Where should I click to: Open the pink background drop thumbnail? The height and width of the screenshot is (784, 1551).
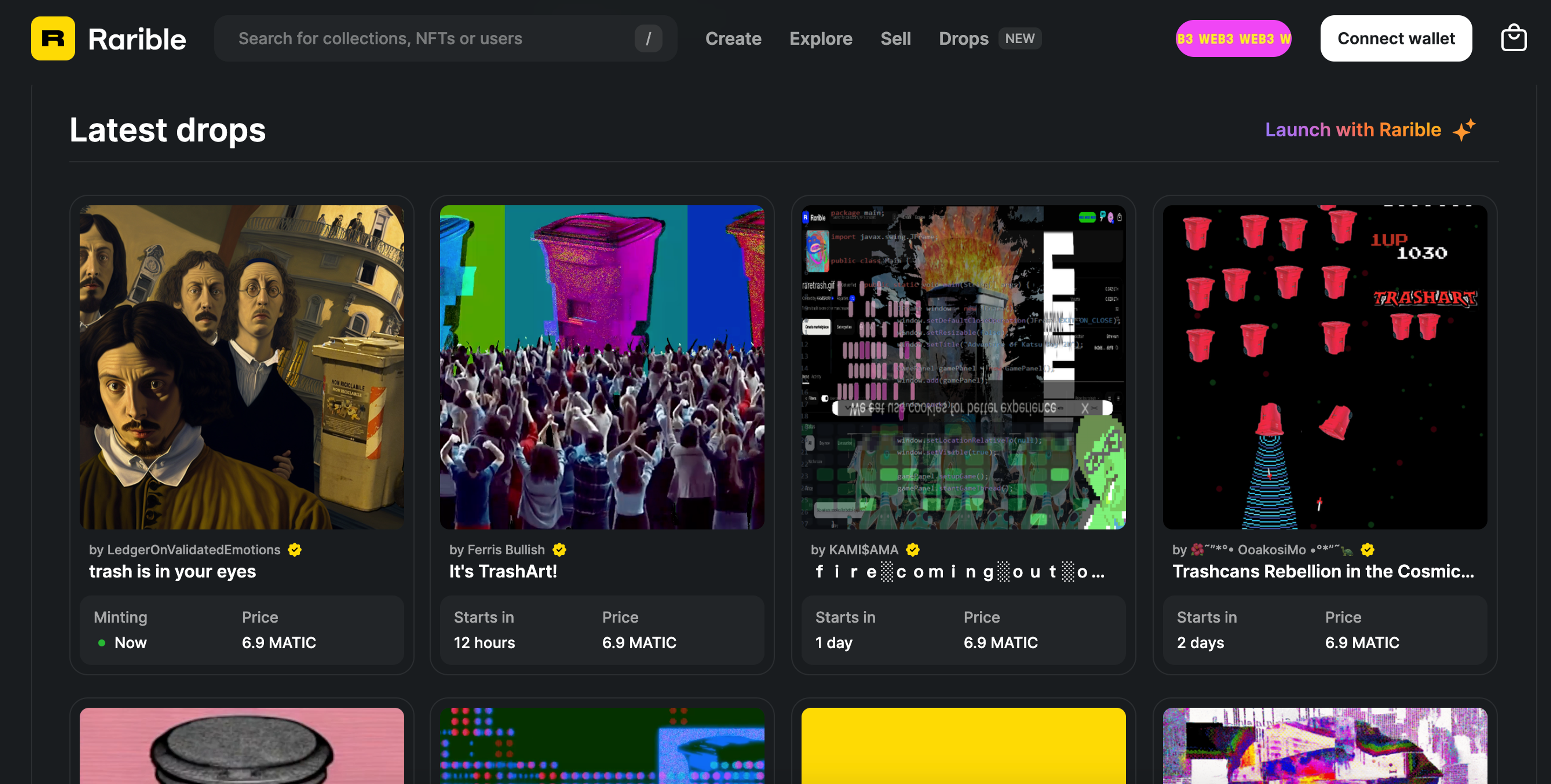(242, 746)
